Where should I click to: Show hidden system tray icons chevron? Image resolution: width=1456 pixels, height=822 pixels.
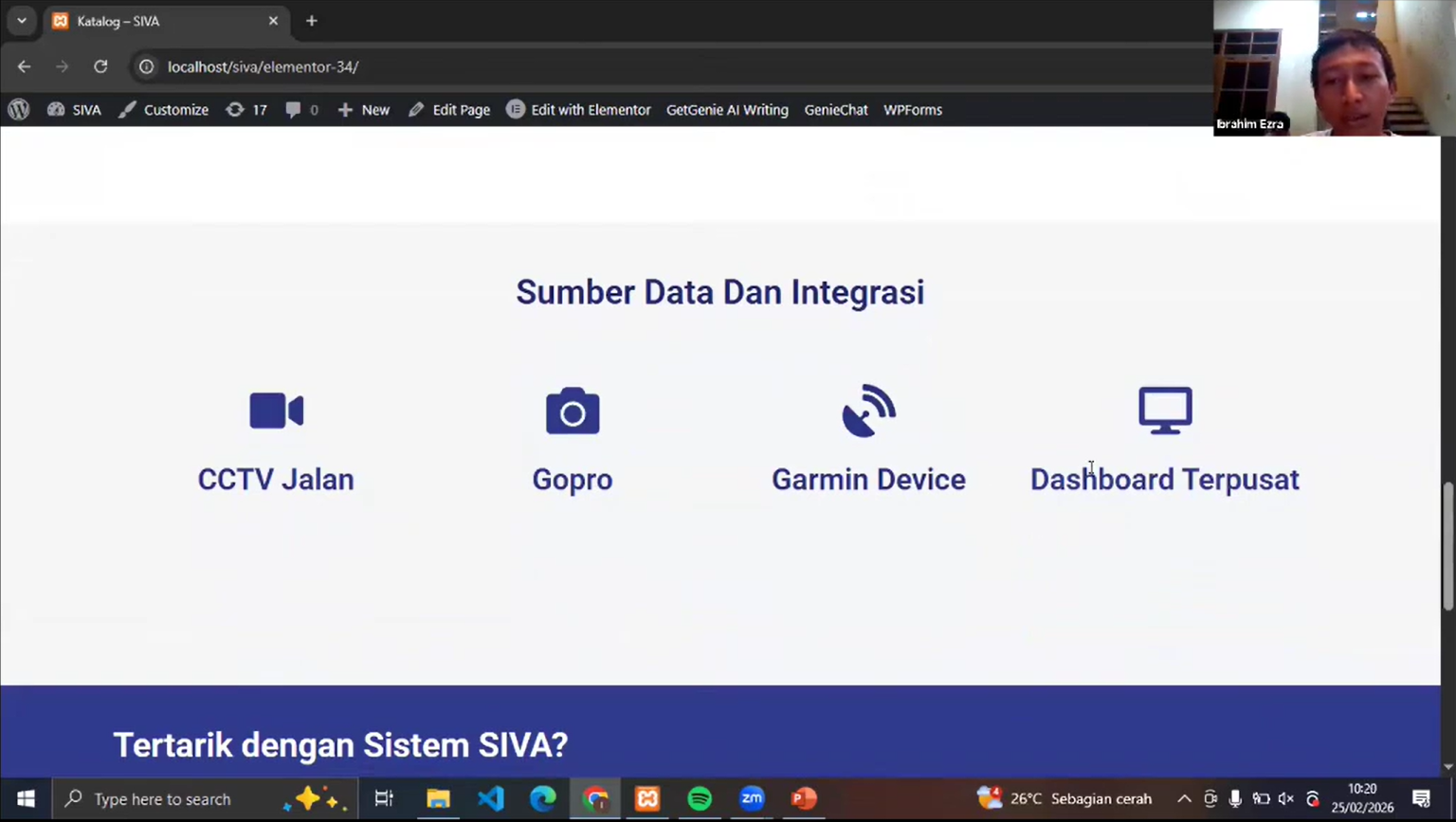tap(1184, 798)
